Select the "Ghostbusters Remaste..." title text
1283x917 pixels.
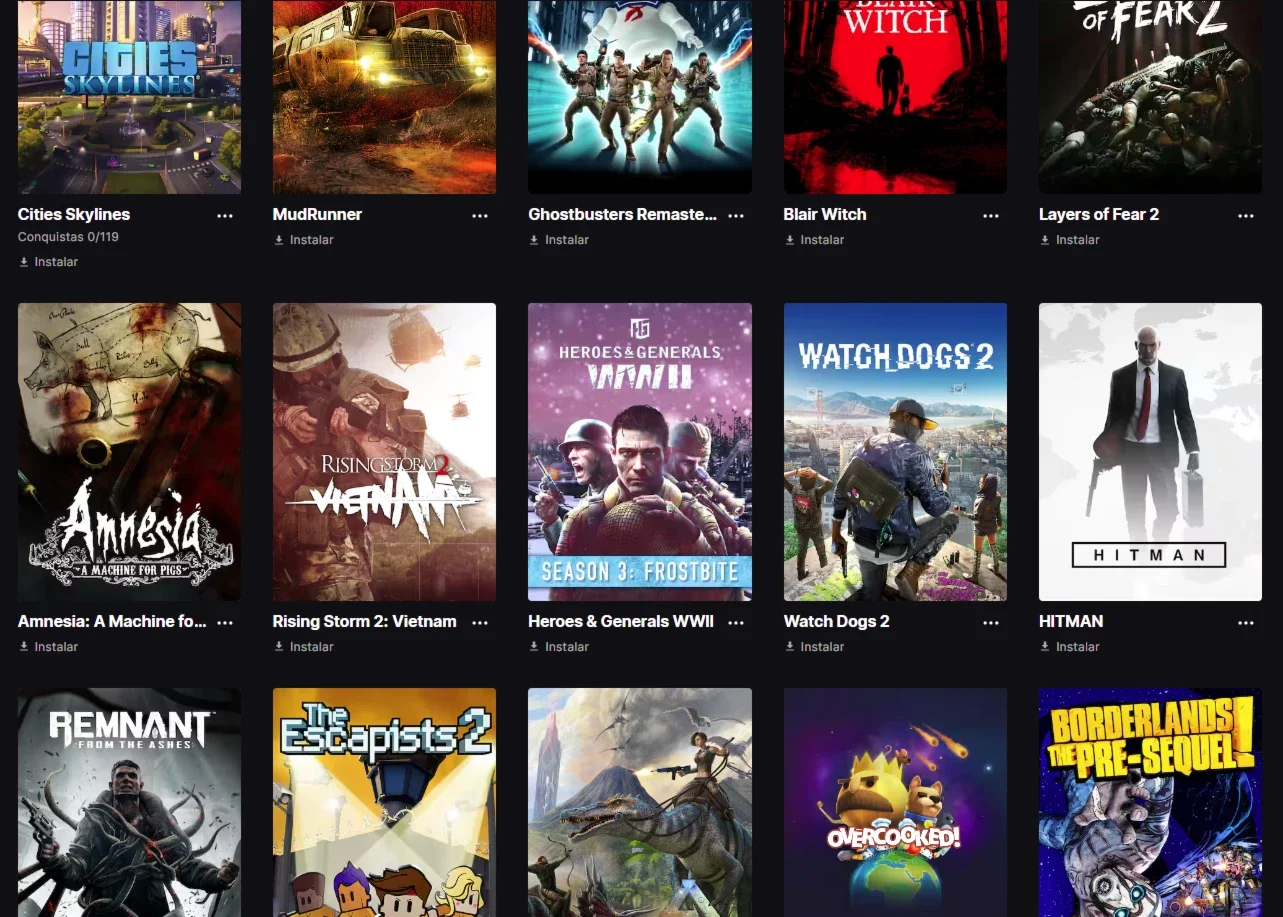622,214
